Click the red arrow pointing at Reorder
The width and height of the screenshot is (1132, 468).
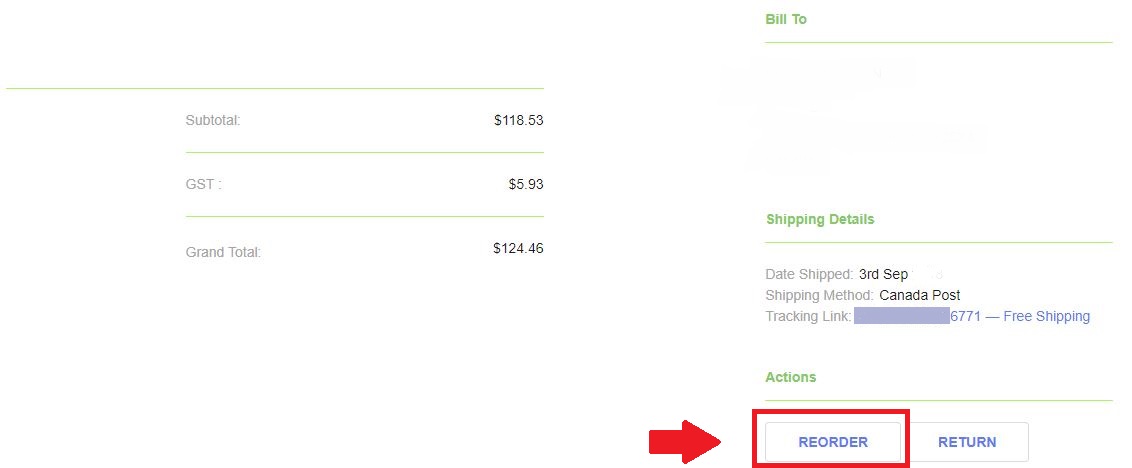point(685,441)
